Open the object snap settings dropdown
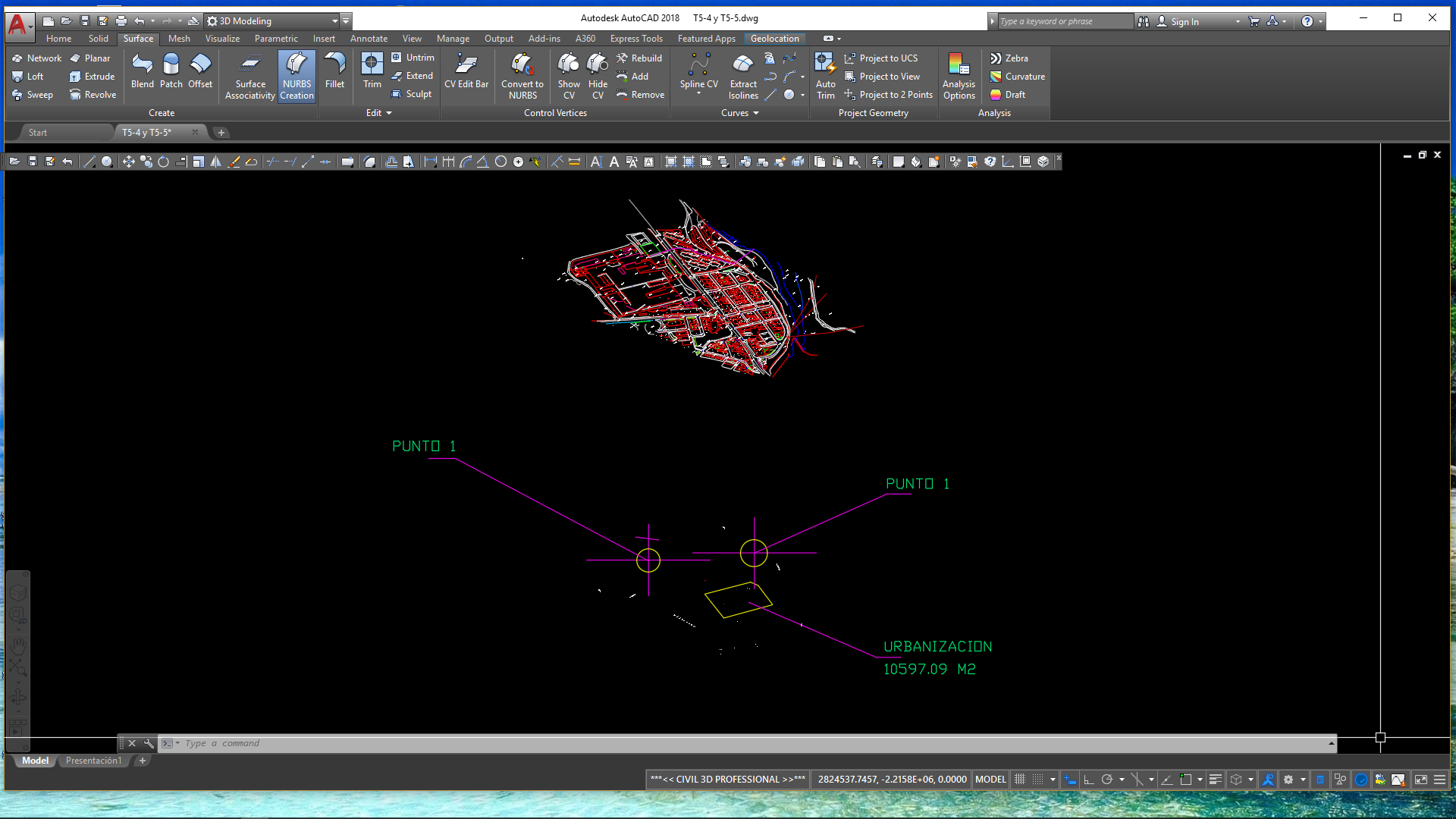Viewport: 1456px width, 819px height. click(1151, 780)
